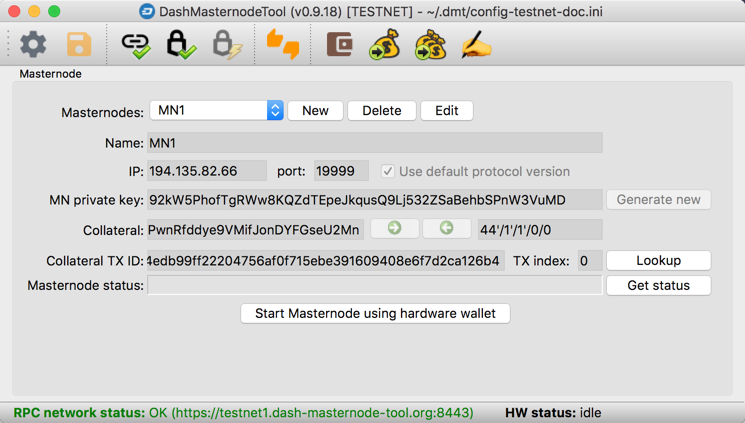Transfer funds from all masternodes icon

coord(430,44)
